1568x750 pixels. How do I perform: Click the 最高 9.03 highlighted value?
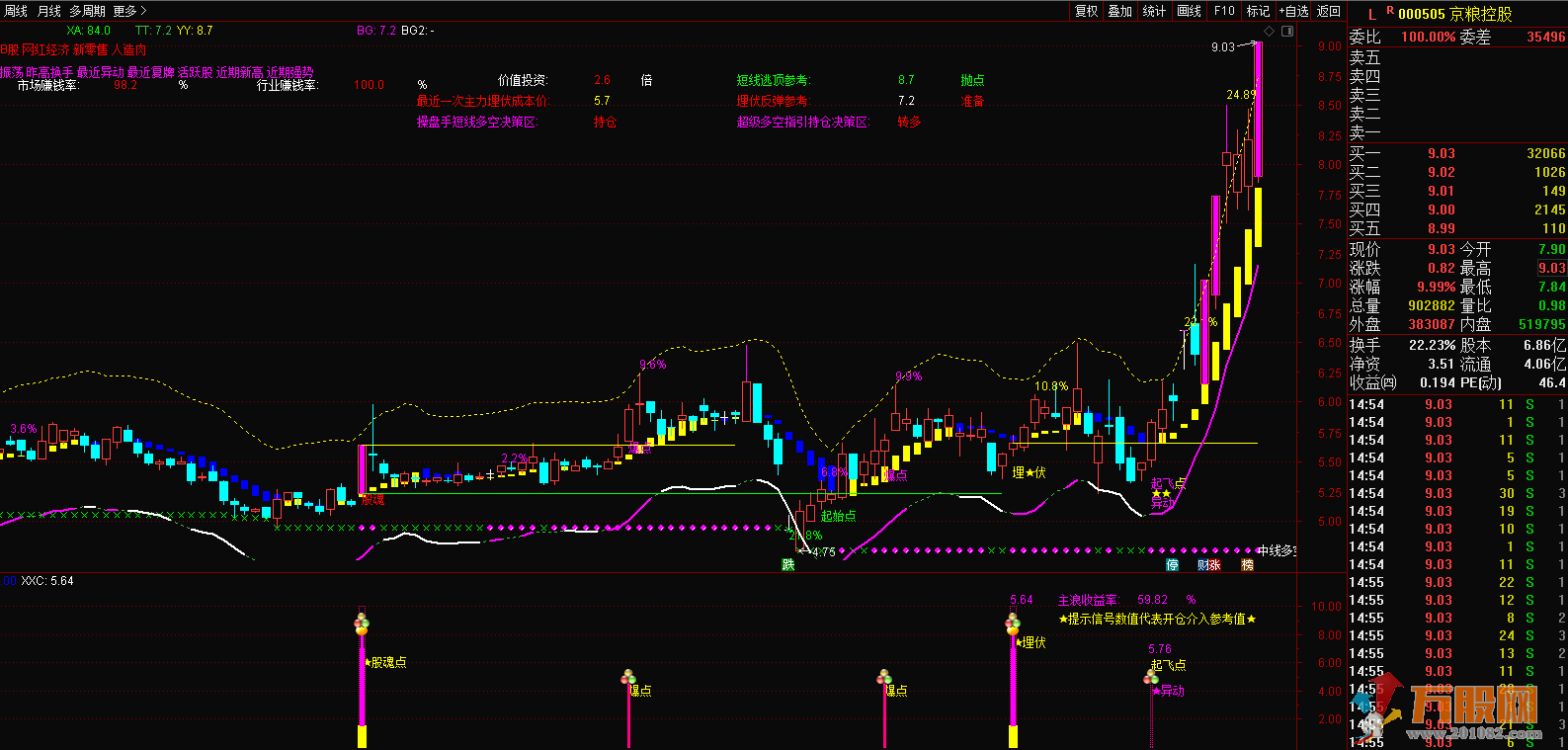click(1551, 269)
